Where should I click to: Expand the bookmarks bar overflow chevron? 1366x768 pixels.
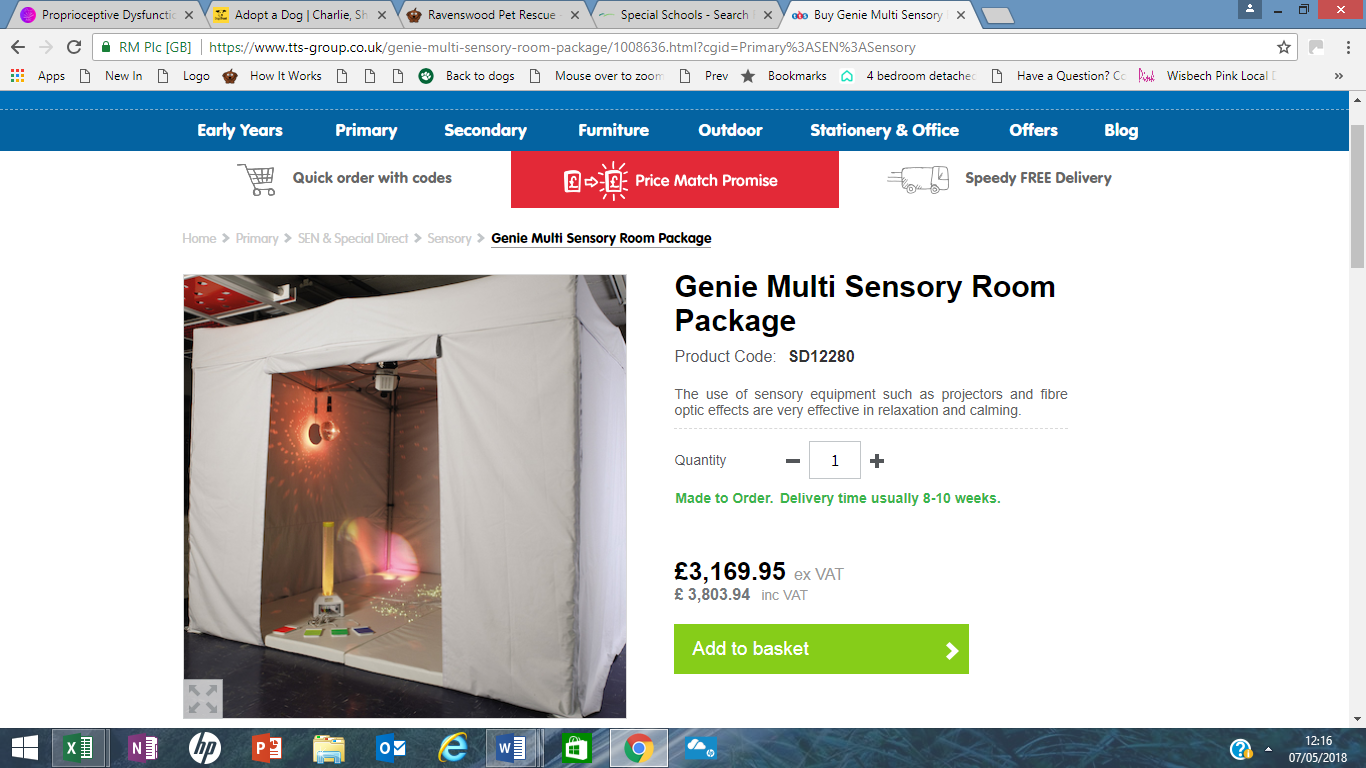coord(1339,76)
